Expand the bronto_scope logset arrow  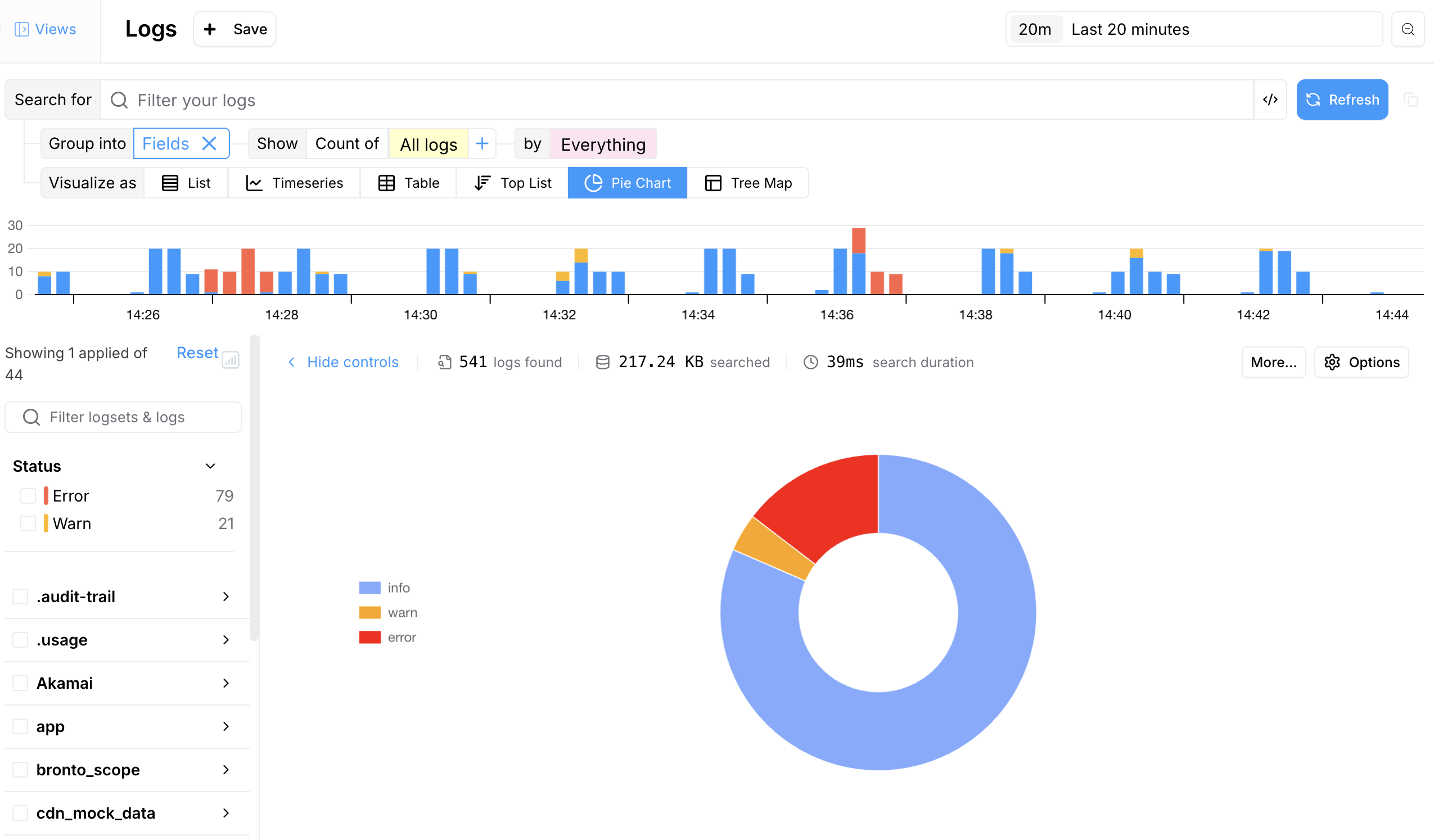[x=226, y=769]
